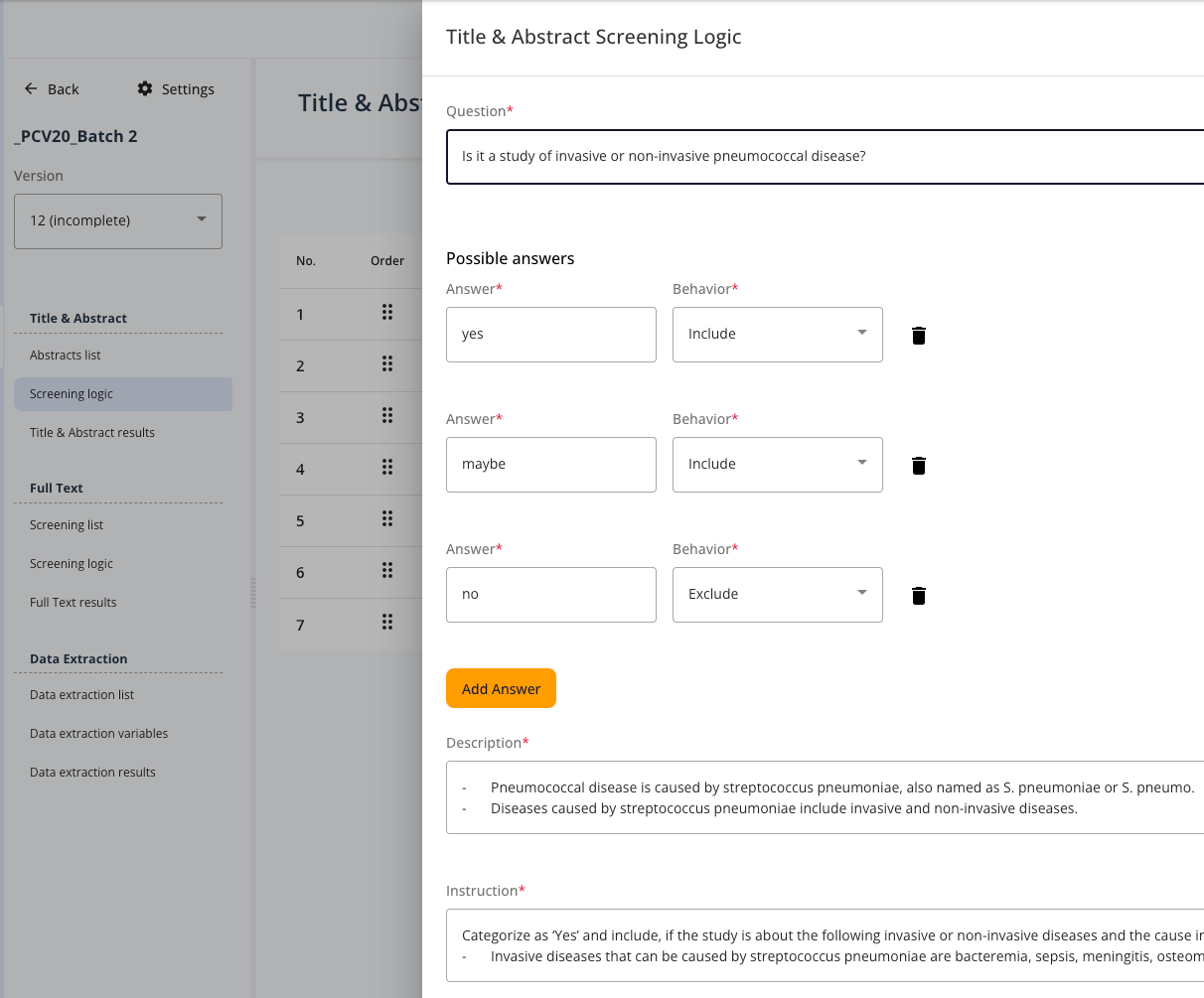Open Behavior dropdown for 'no' answer
The image size is (1204, 998).
pyautogui.click(x=777, y=595)
